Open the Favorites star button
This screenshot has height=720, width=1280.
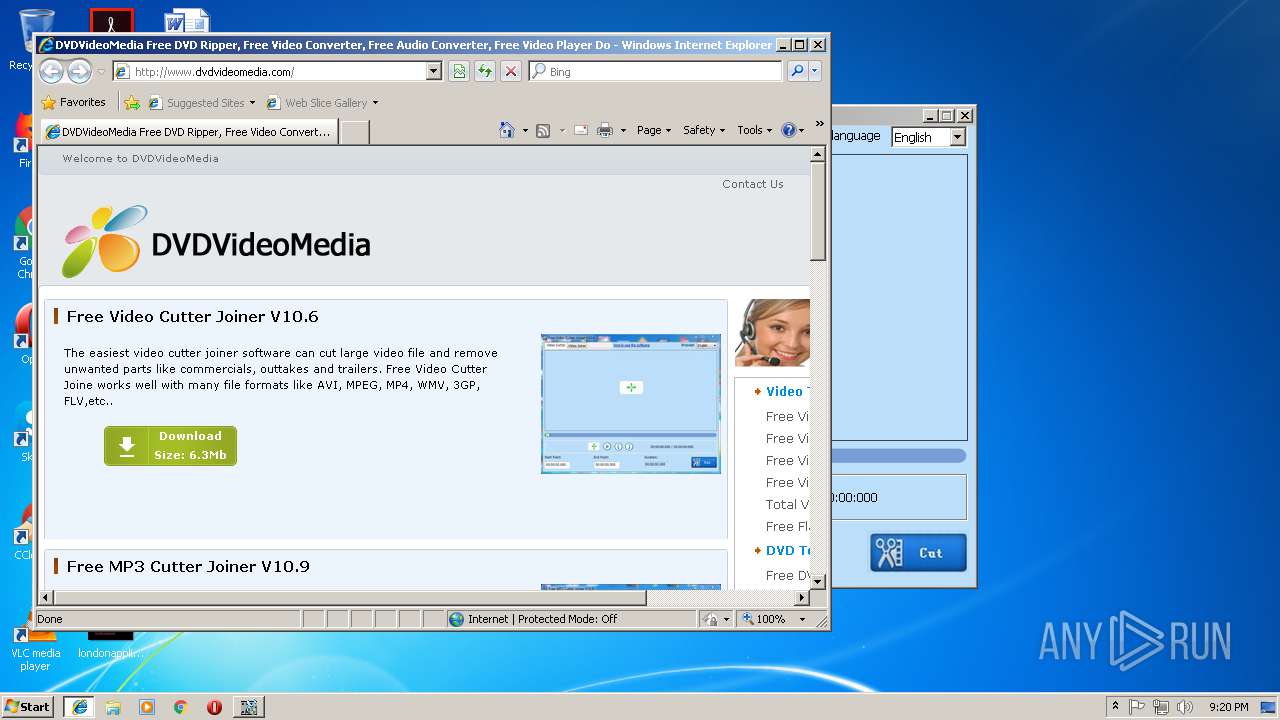[73, 102]
